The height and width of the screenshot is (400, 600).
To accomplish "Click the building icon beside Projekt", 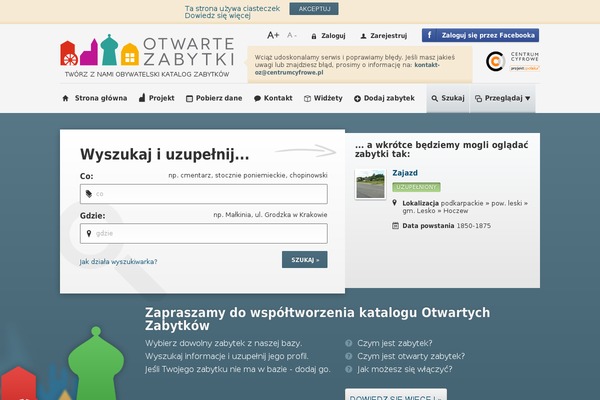I will [142, 98].
